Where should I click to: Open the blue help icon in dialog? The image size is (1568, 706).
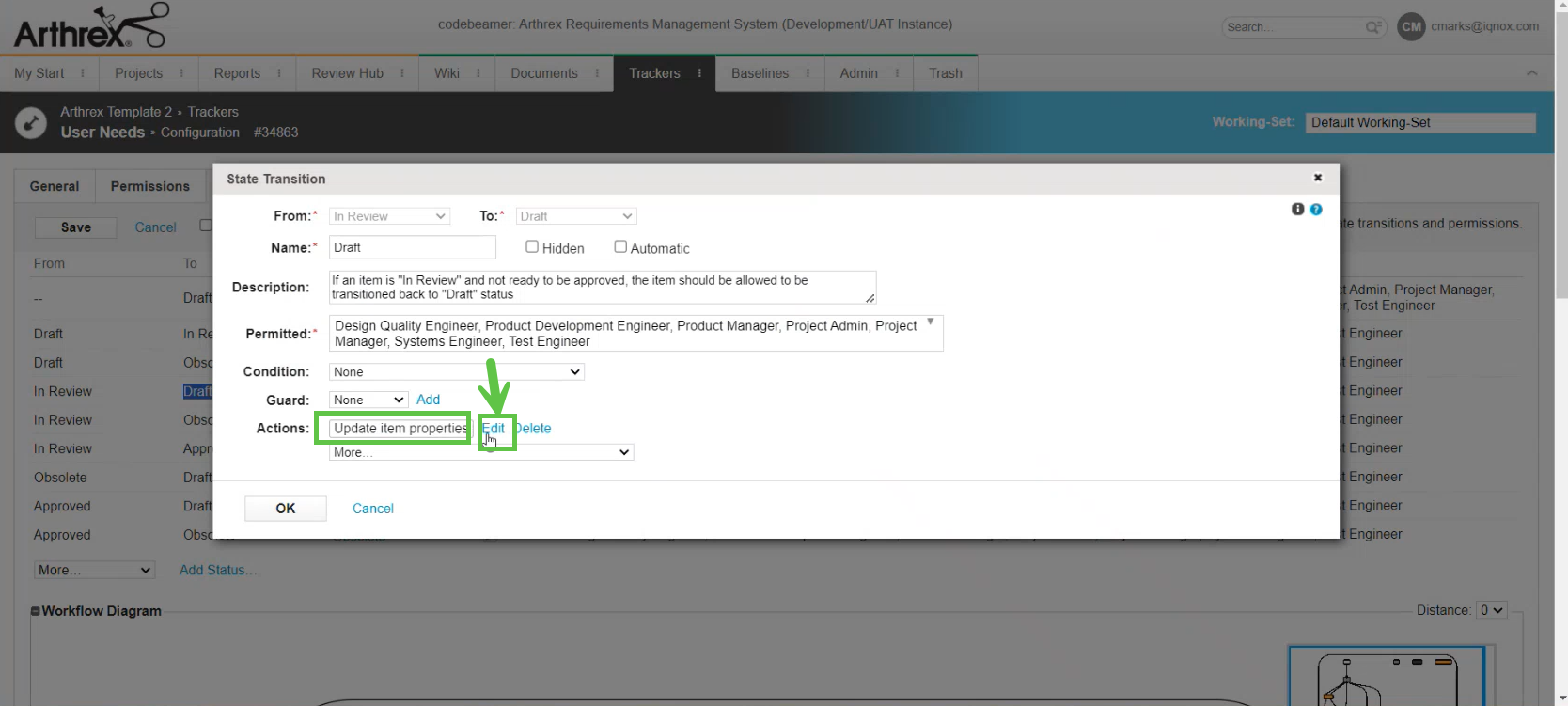(x=1316, y=209)
